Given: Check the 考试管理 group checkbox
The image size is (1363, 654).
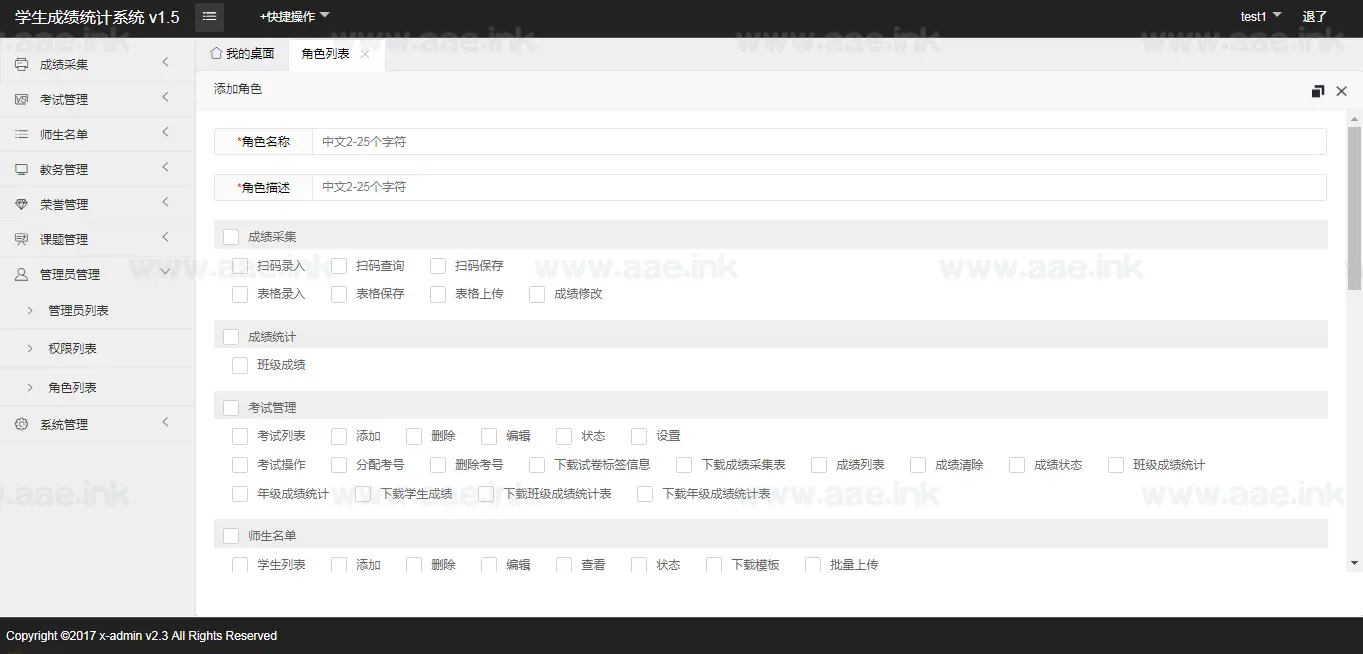Looking at the screenshot, I should tap(231, 408).
